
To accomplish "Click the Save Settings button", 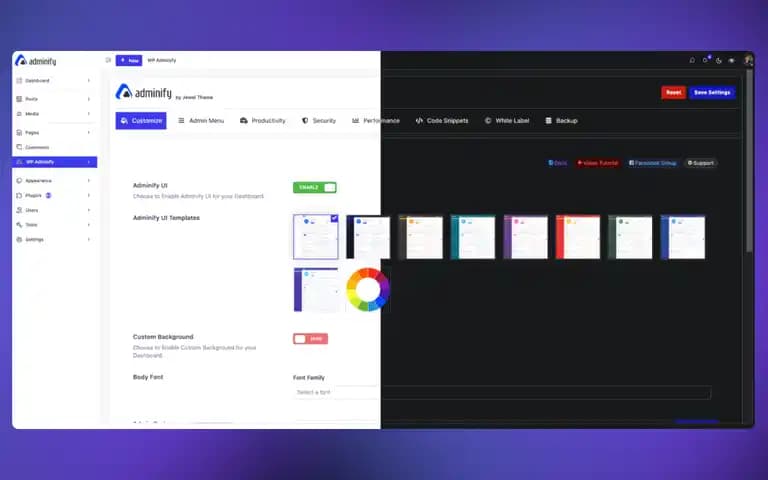I will [x=712, y=92].
